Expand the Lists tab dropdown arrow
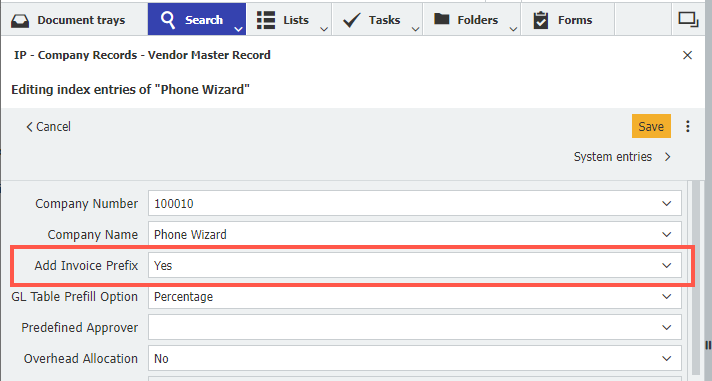The image size is (712, 381). (x=324, y=29)
